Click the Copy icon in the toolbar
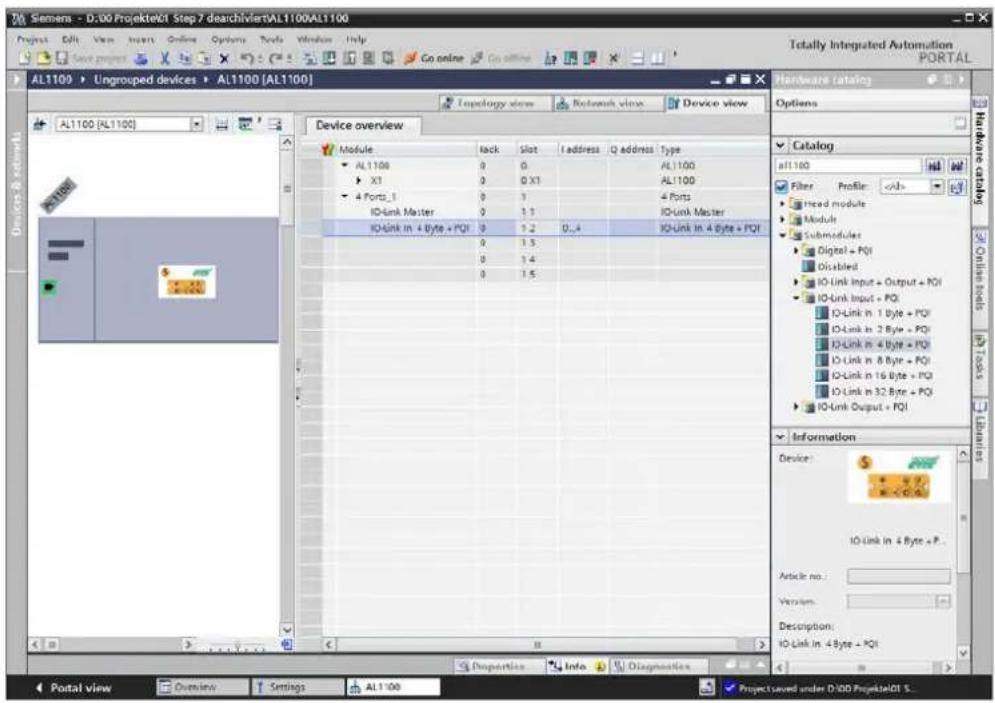 (x=185, y=58)
